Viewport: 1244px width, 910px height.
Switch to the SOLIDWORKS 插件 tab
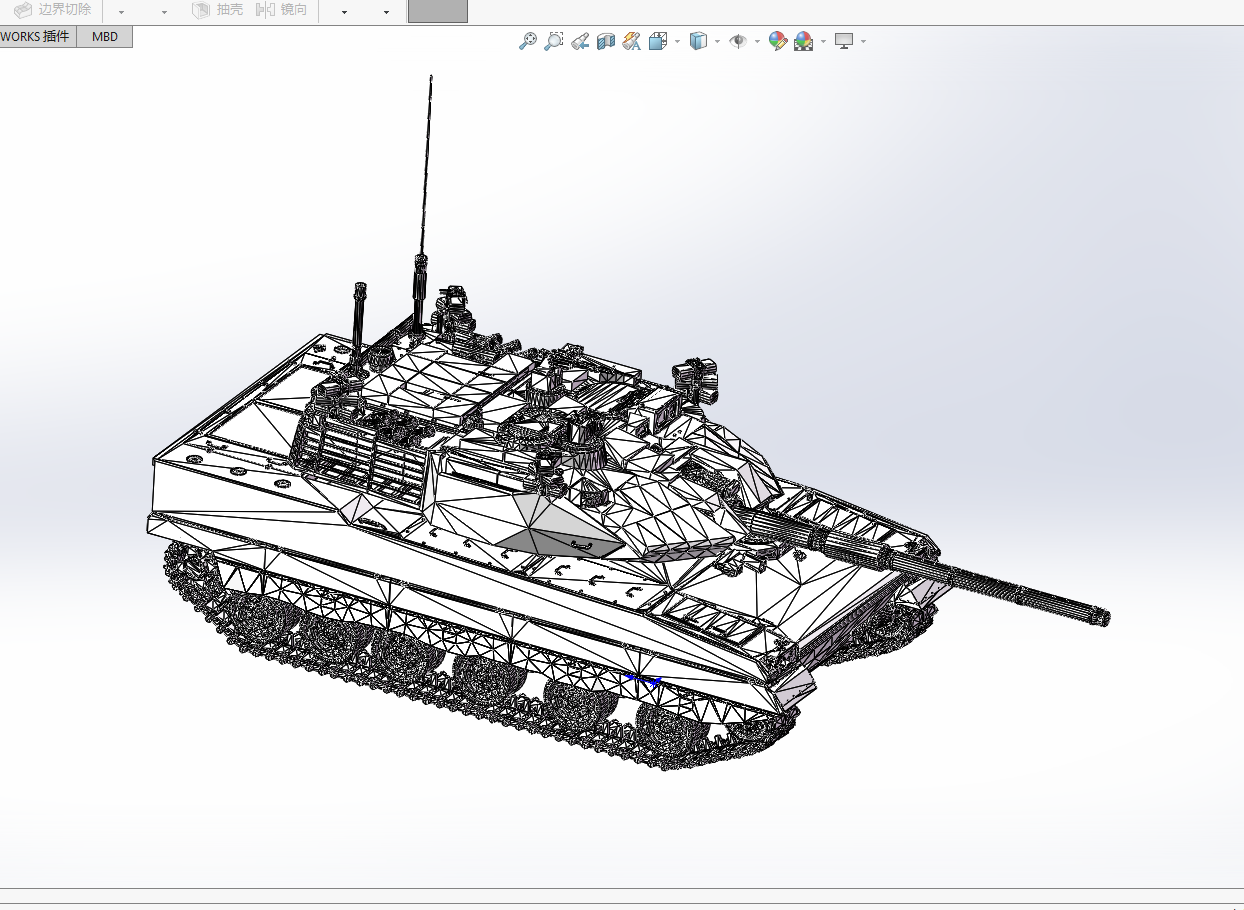click(36, 37)
